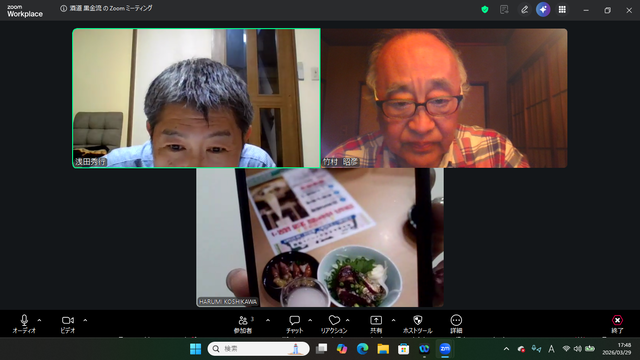
Task: Show meeting info icon beside meeting title
Action: pyautogui.click(x=63, y=9)
